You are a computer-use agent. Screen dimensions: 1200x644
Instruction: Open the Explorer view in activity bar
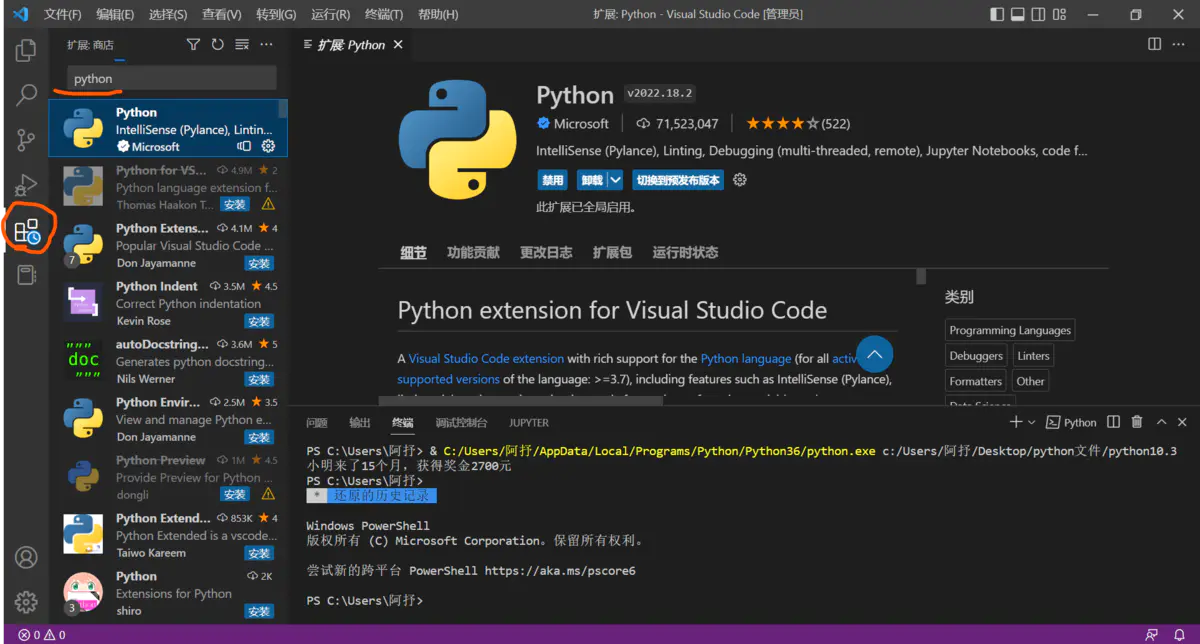coord(26,49)
